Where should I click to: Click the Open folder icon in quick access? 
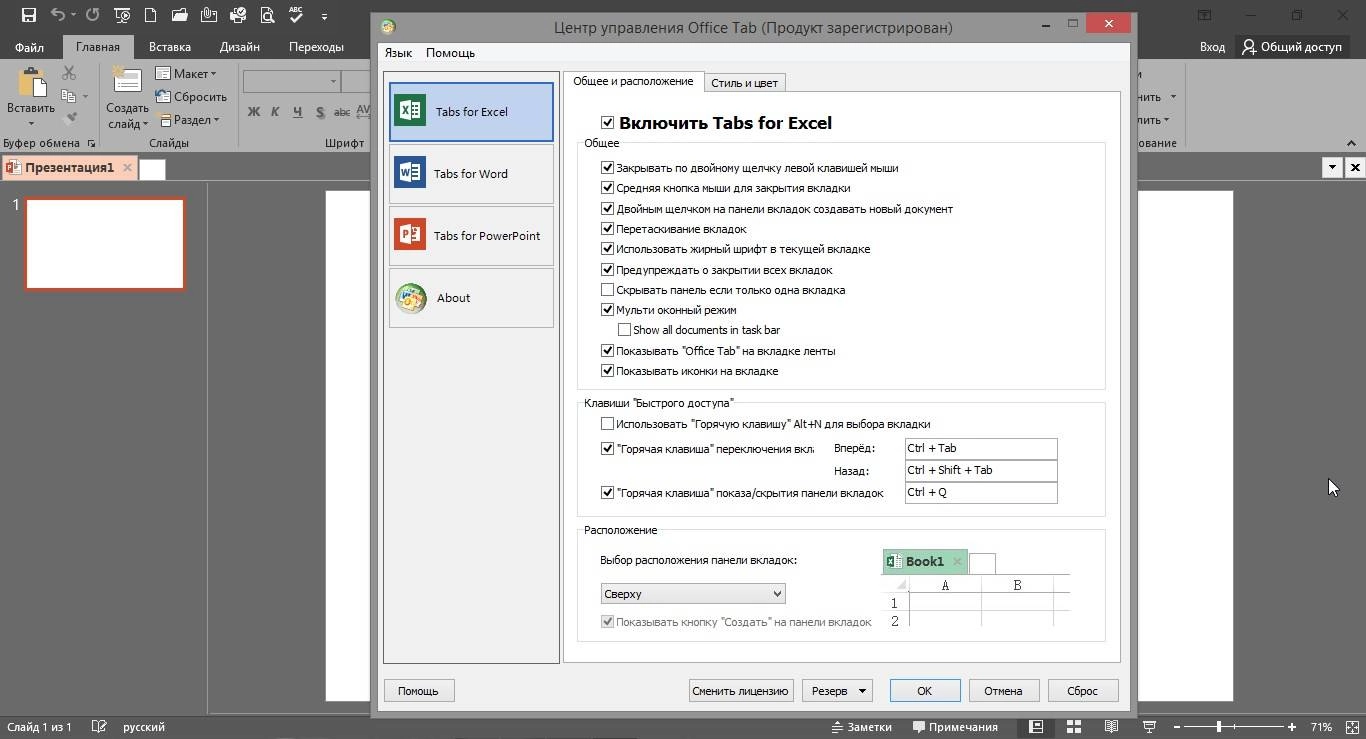180,15
